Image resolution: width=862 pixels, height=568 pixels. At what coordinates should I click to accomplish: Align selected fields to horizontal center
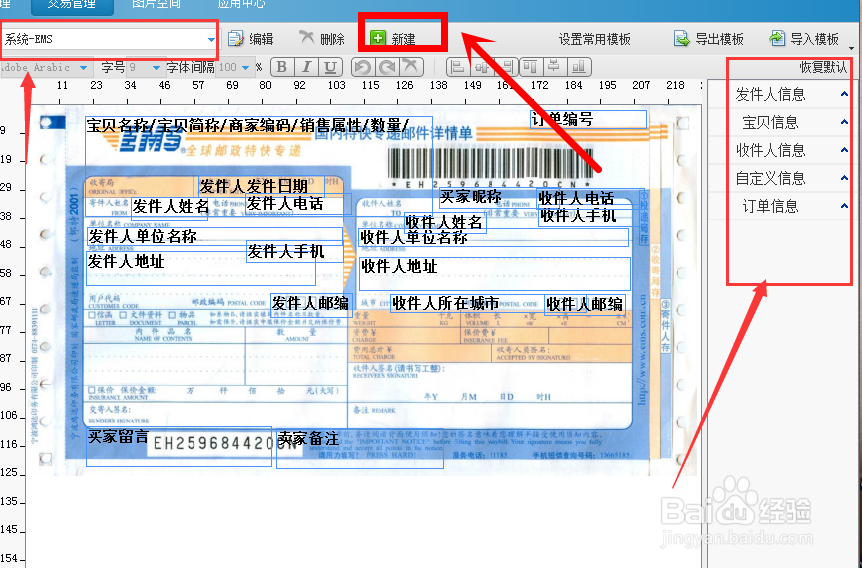click(482, 67)
